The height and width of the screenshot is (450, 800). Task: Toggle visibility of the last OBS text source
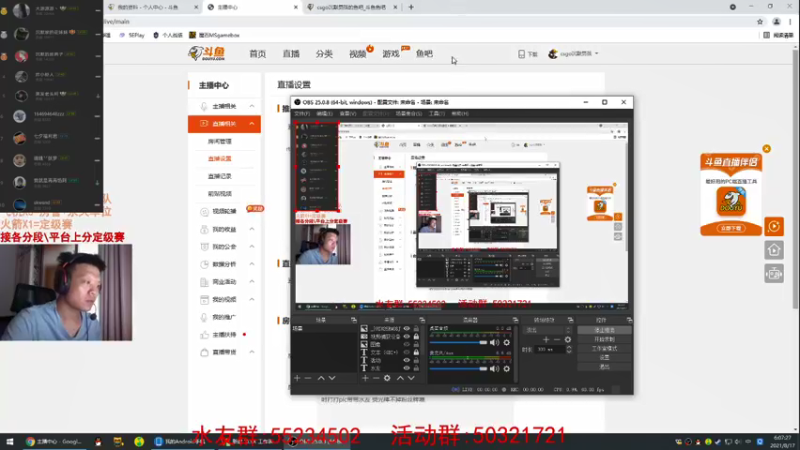point(407,368)
